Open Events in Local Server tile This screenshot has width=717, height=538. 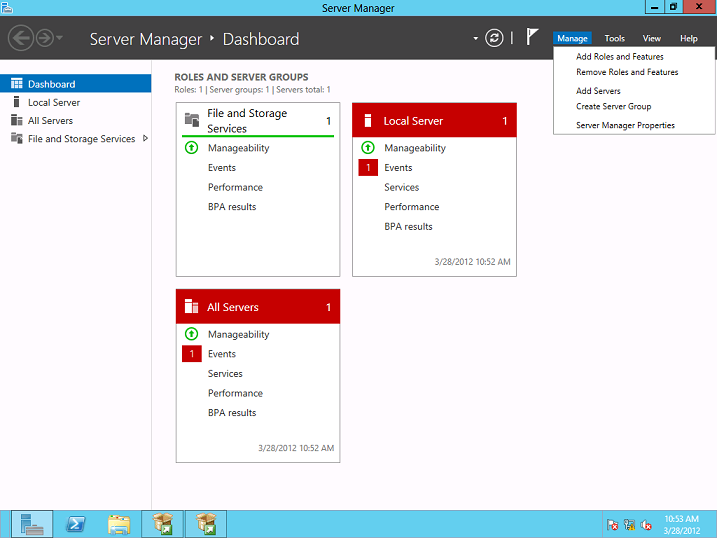click(x=398, y=168)
